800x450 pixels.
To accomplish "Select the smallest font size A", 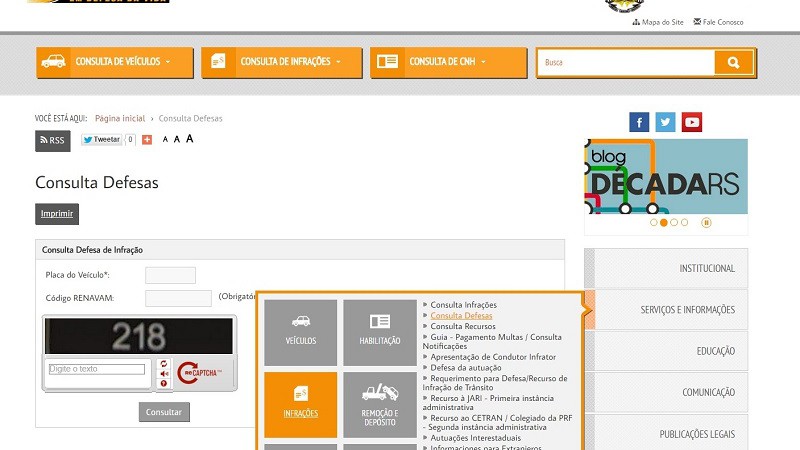I will [165, 139].
